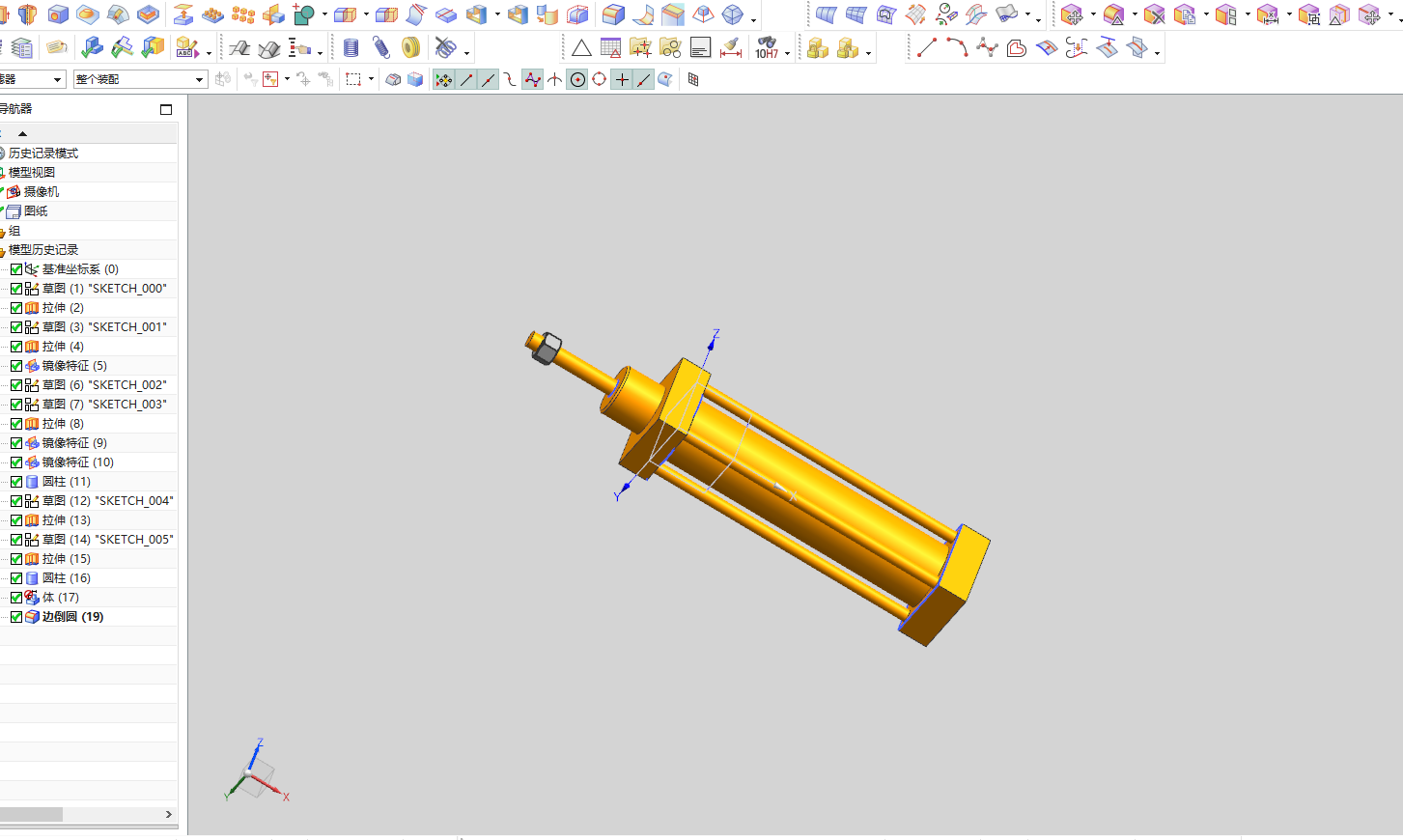Click the Unite boolean tool icon

[x=304, y=14]
